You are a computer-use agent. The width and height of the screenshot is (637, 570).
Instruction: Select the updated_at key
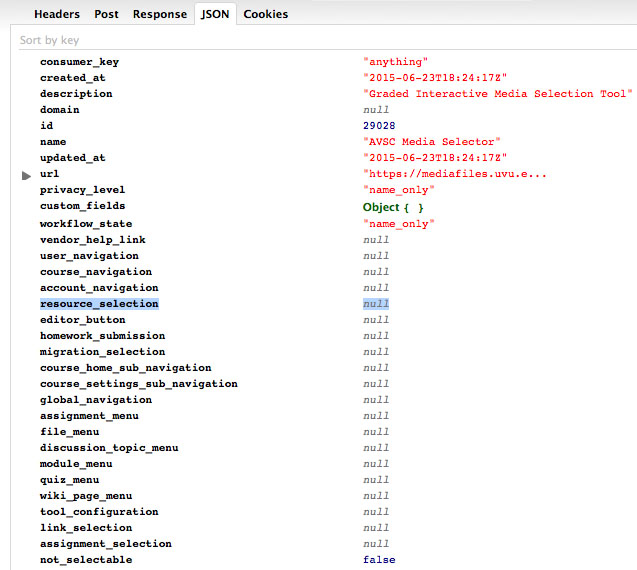[x=72, y=158]
